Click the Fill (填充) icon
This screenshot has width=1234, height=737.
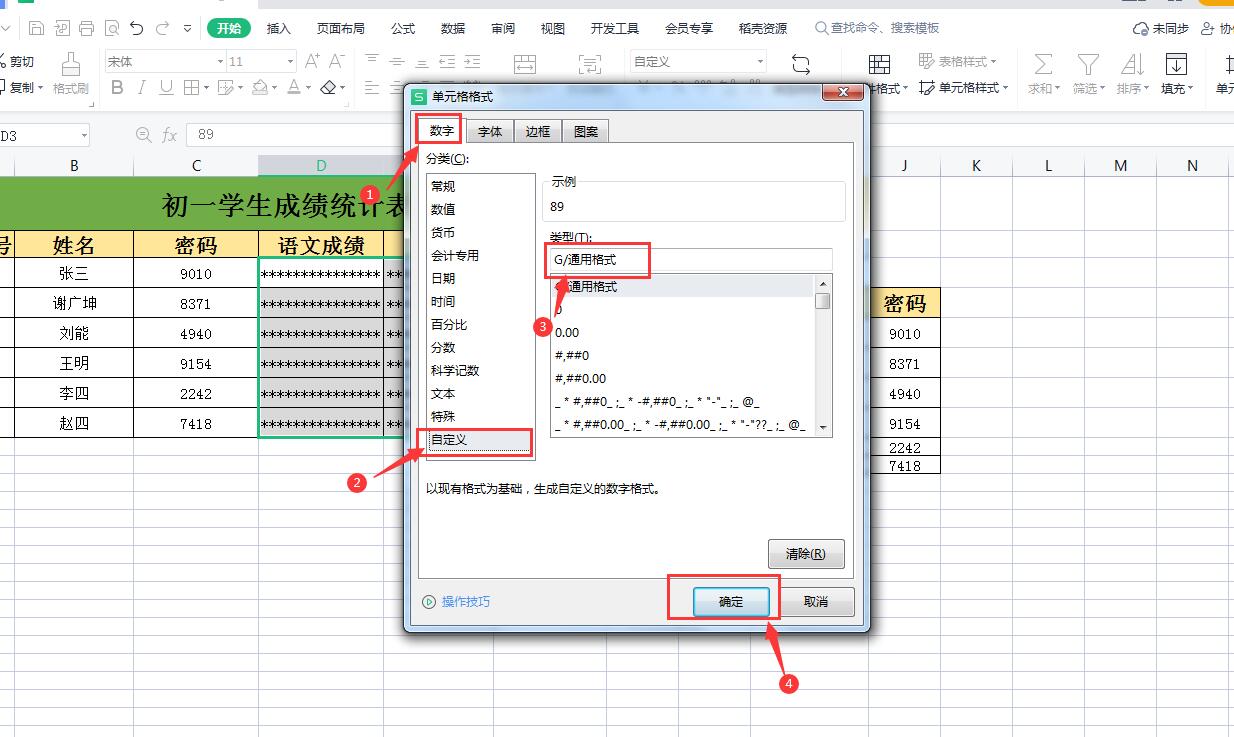tap(1176, 65)
